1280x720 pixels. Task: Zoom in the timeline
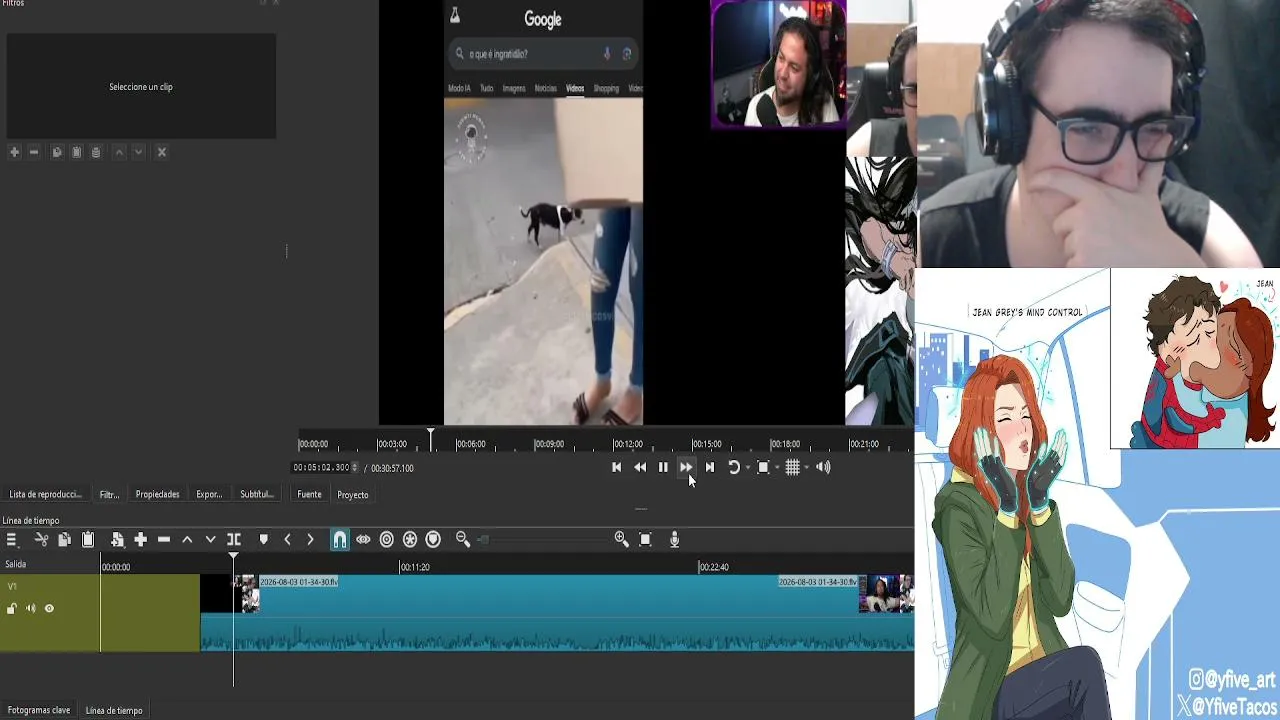click(622, 539)
